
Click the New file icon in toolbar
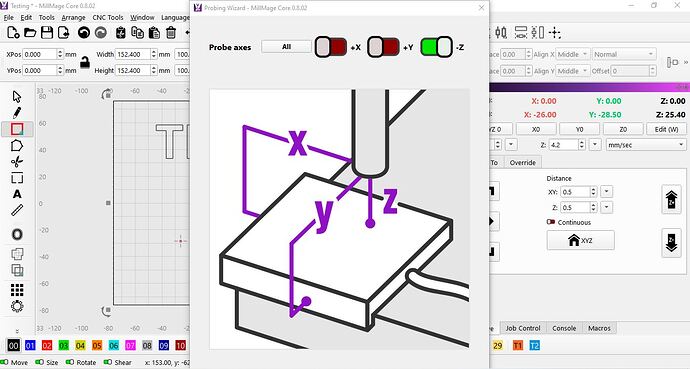(x=13, y=33)
